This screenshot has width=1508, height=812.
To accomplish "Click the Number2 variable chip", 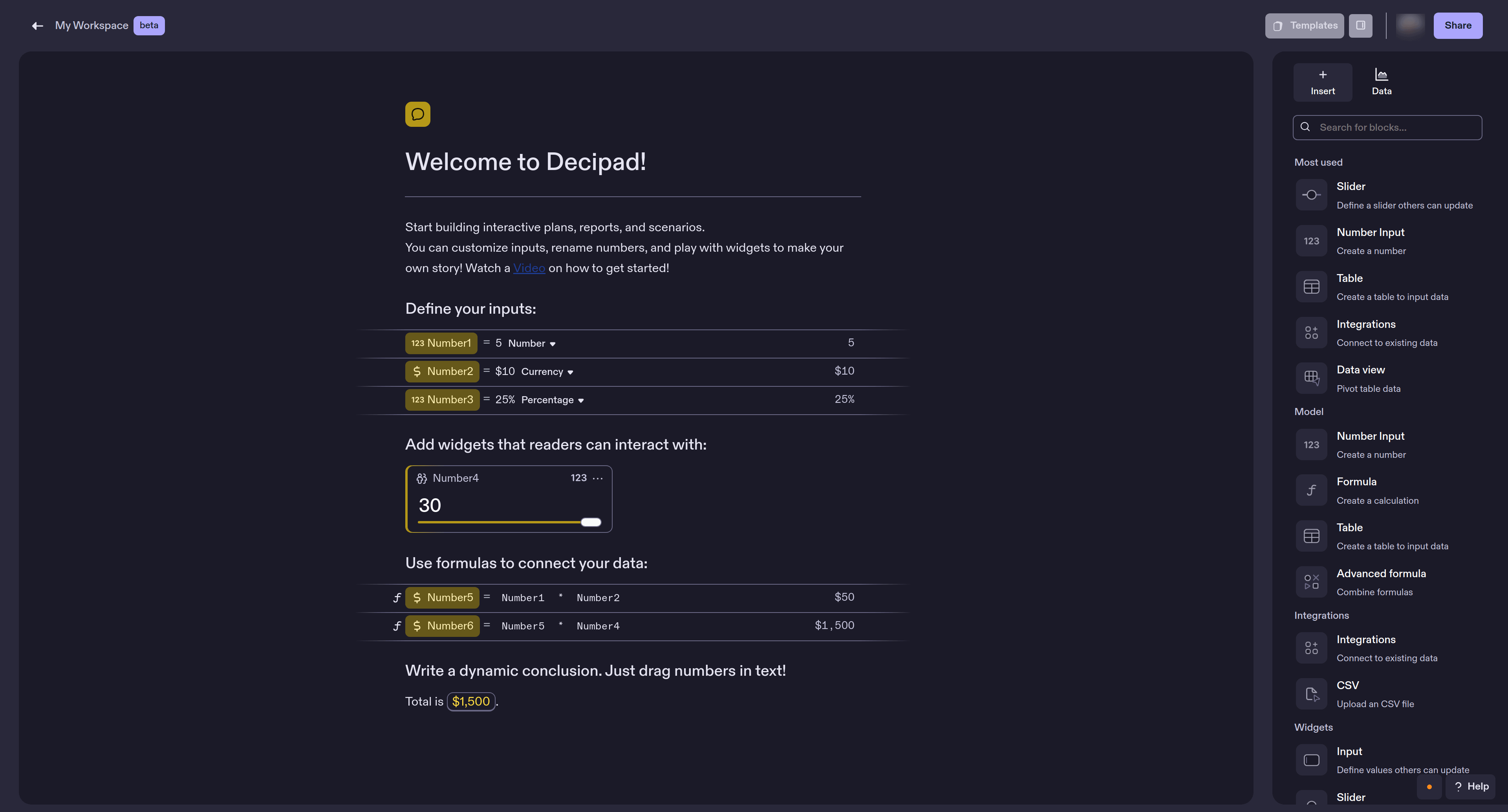I will (x=442, y=371).
